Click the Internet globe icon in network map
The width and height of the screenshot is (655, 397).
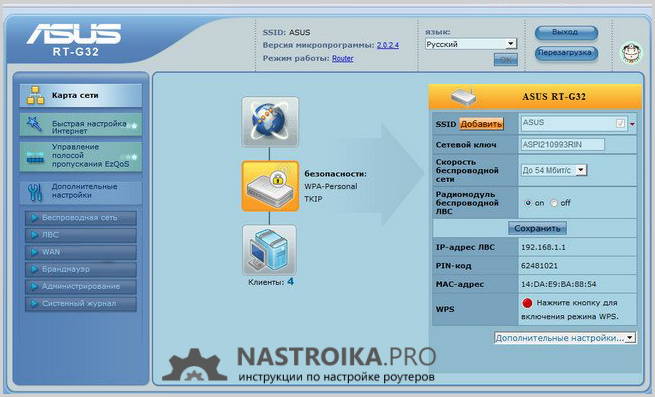pyautogui.click(x=270, y=122)
